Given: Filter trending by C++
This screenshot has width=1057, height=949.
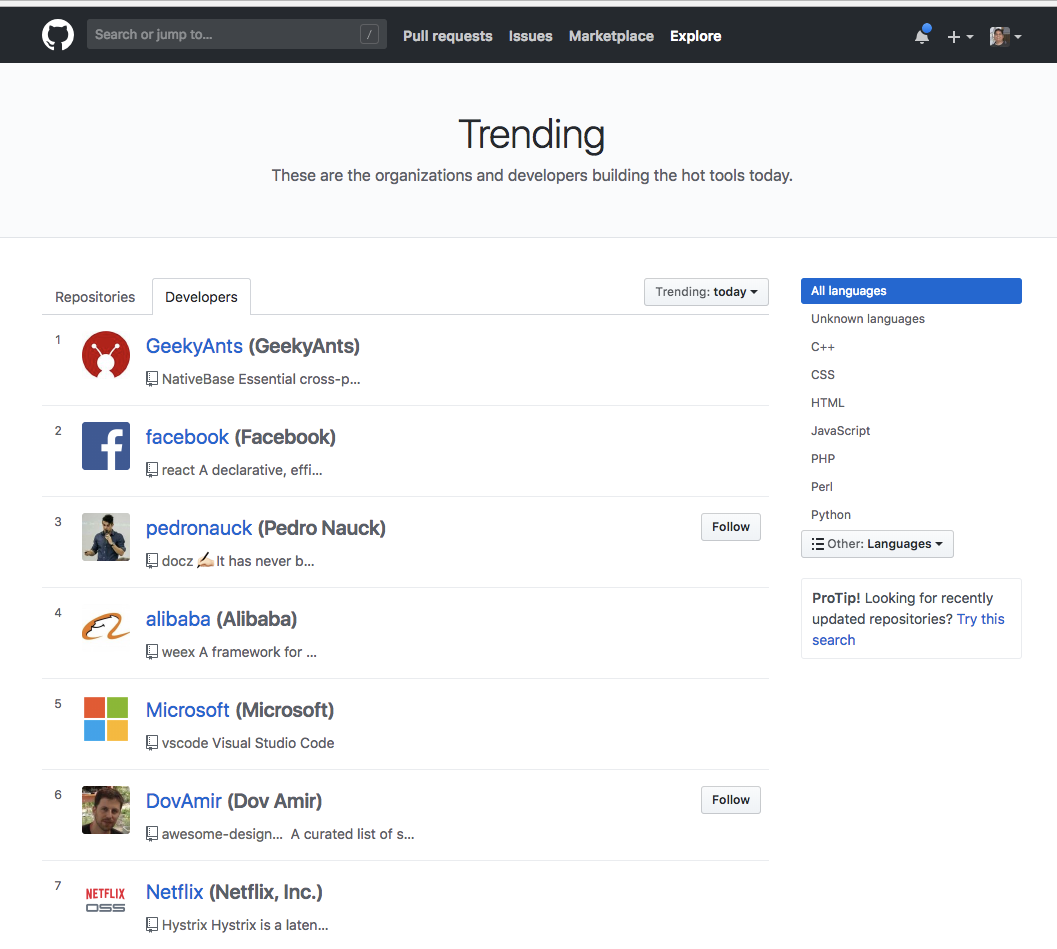Looking at the screenshot, I should point(822,347).
